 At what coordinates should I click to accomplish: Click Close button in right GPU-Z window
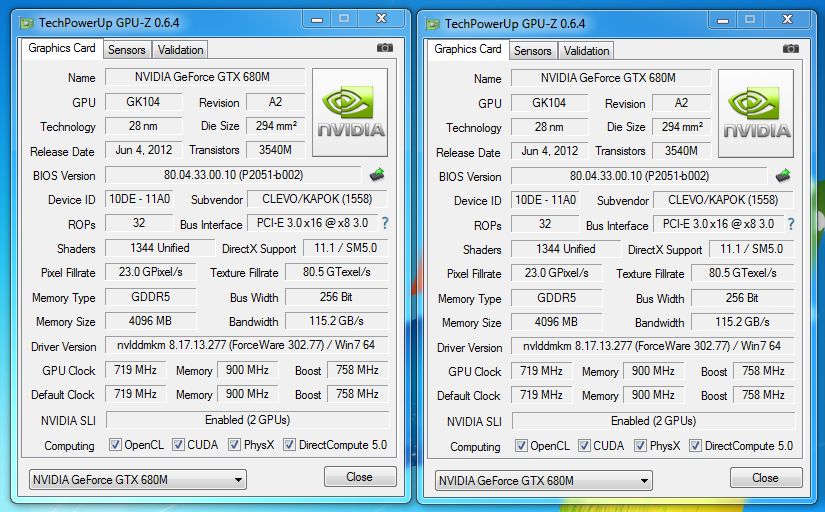(766, 478)
